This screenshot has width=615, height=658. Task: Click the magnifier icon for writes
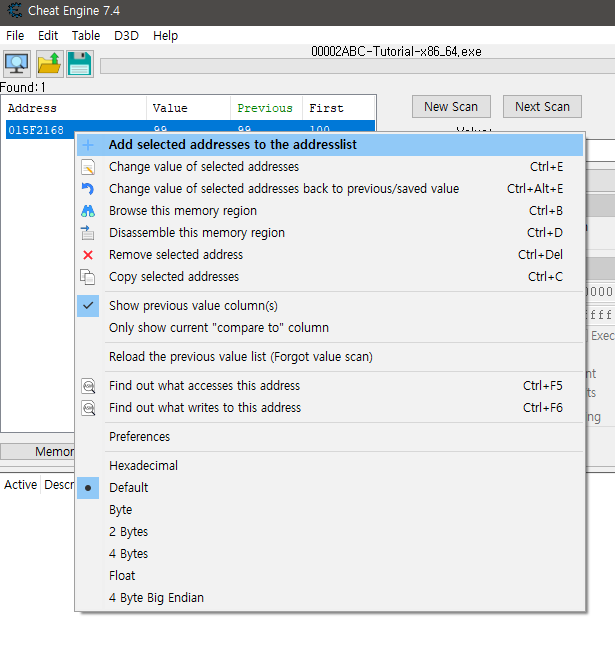tap(88, 408)
